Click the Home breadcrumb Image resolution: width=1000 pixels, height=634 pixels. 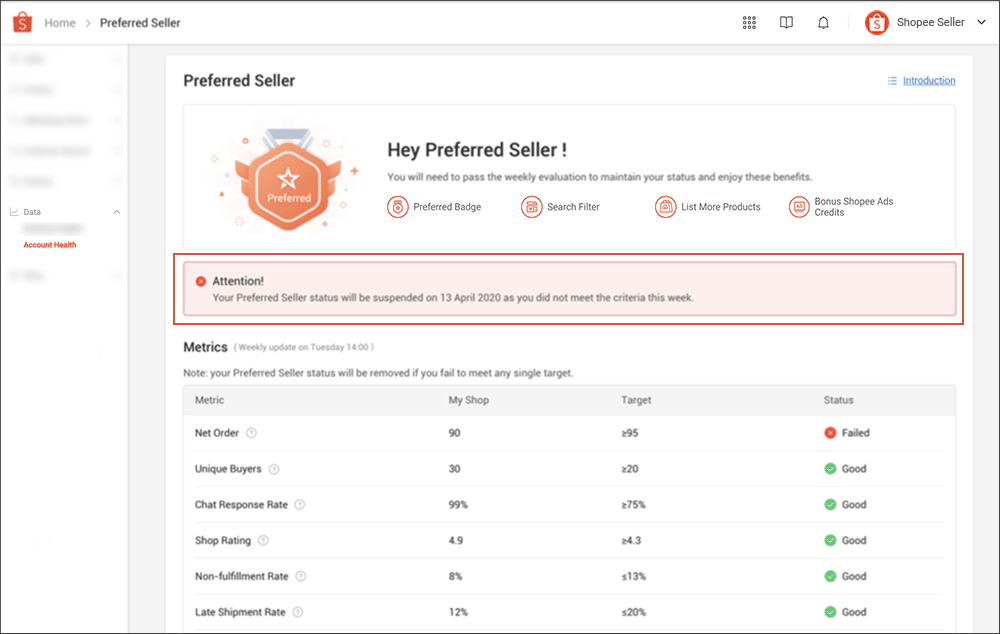click(x=60, y=22)
